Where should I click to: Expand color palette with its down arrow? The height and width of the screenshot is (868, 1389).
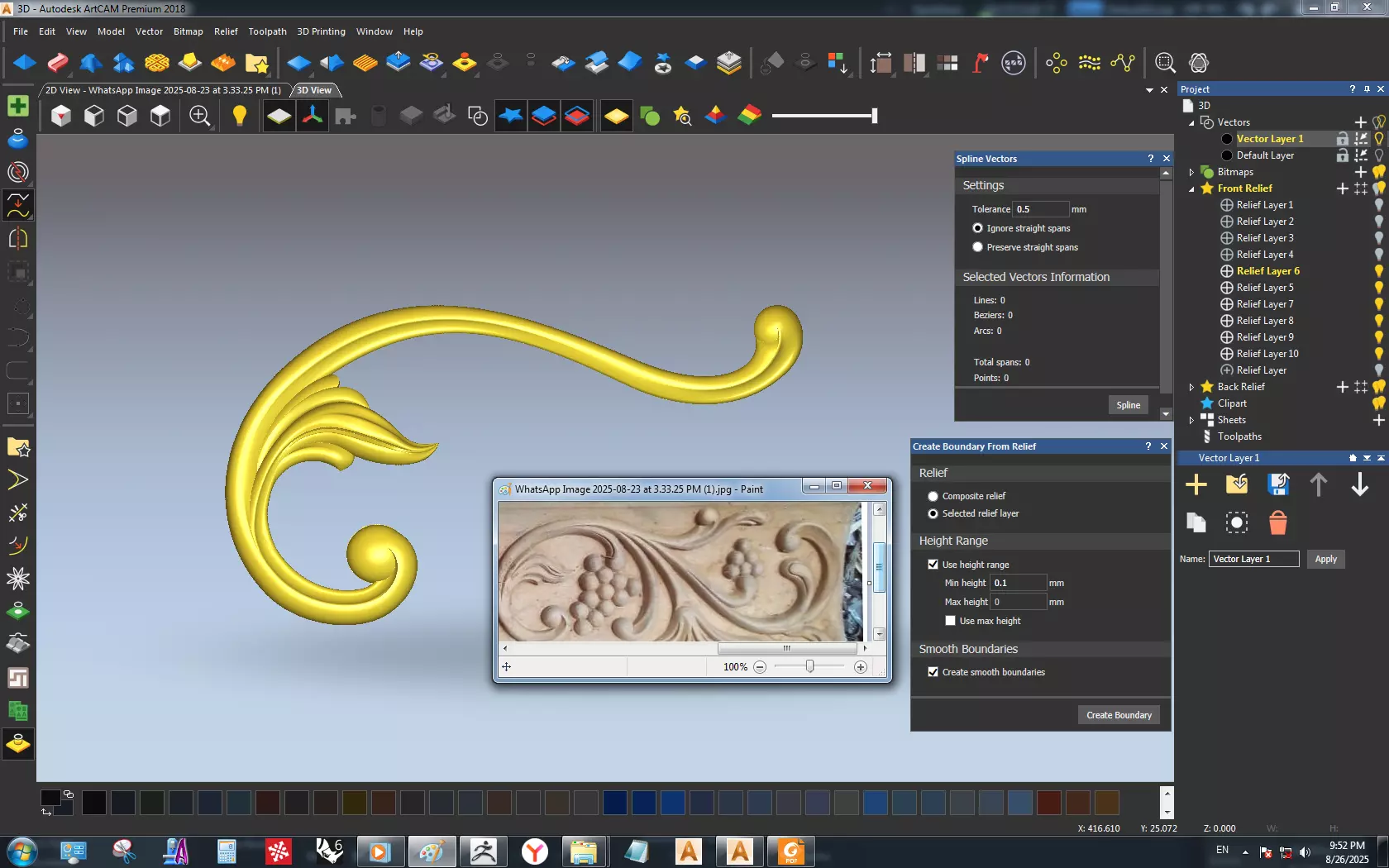point(1167,813)
